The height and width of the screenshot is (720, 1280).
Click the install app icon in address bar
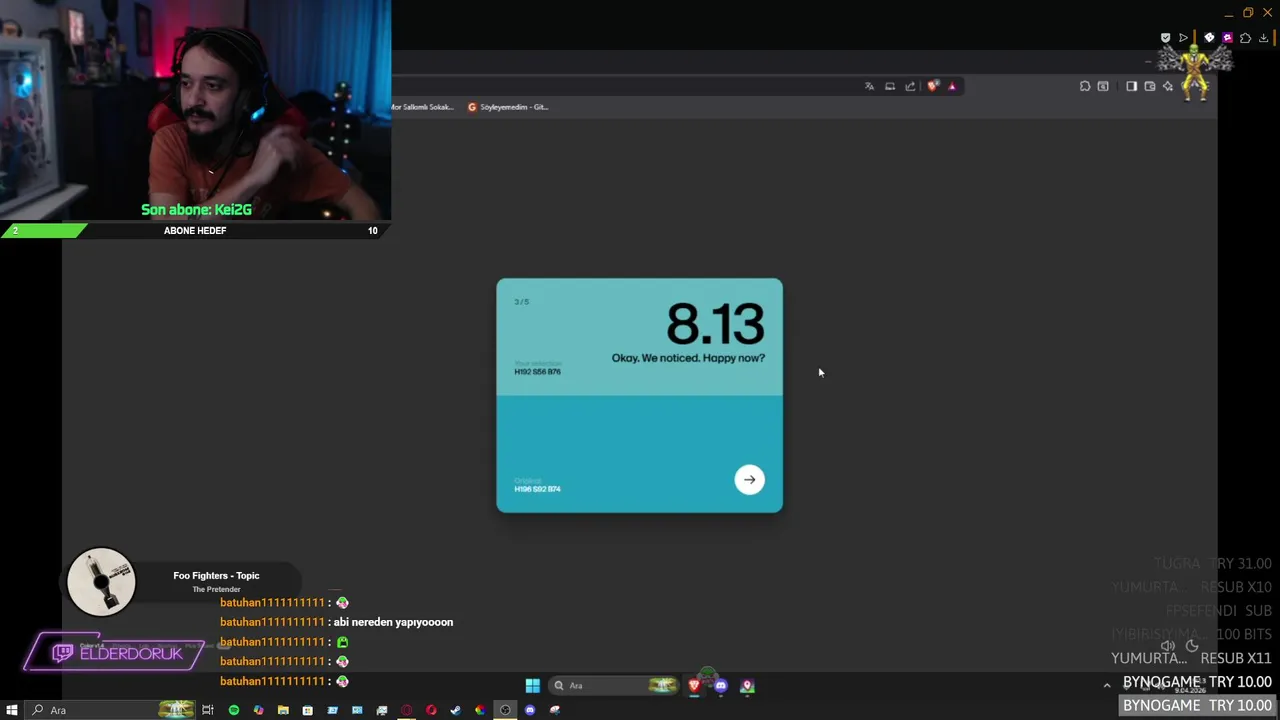890,87
